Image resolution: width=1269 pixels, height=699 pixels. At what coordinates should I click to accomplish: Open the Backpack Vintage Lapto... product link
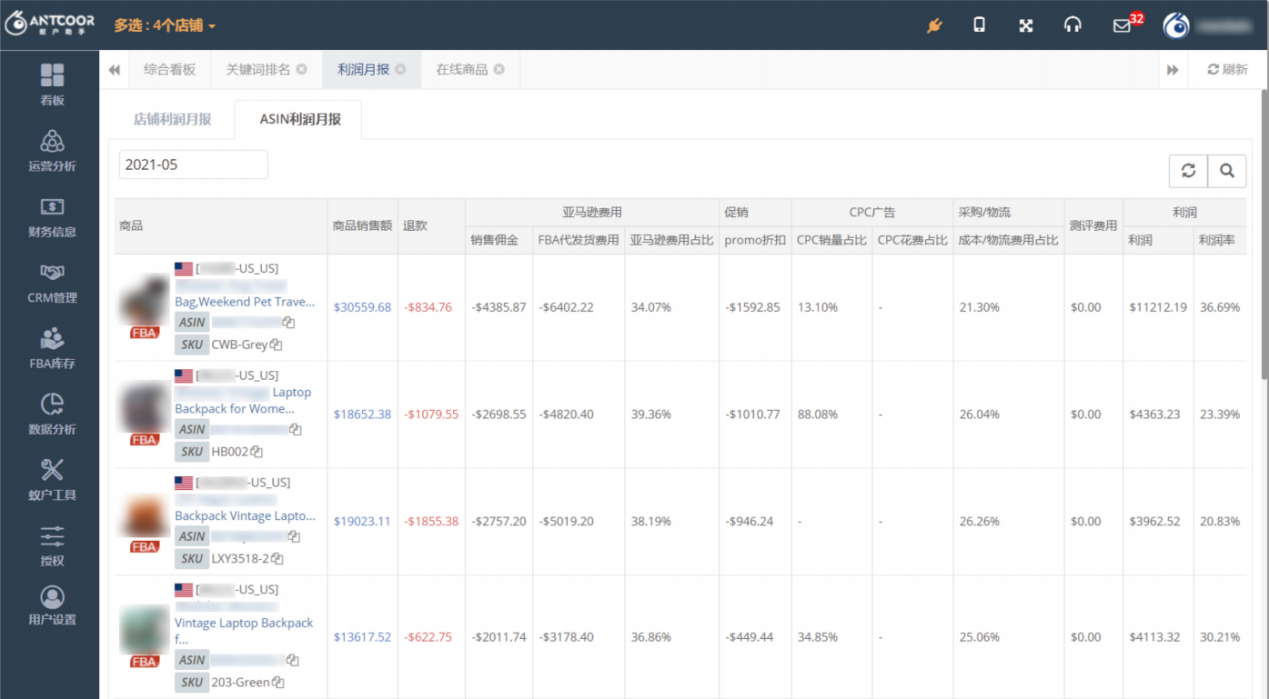coord(244,516)
